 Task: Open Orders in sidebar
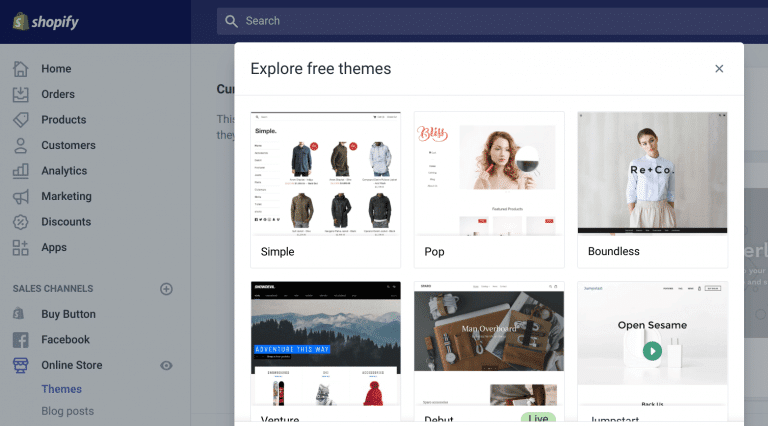pos(58,95)
